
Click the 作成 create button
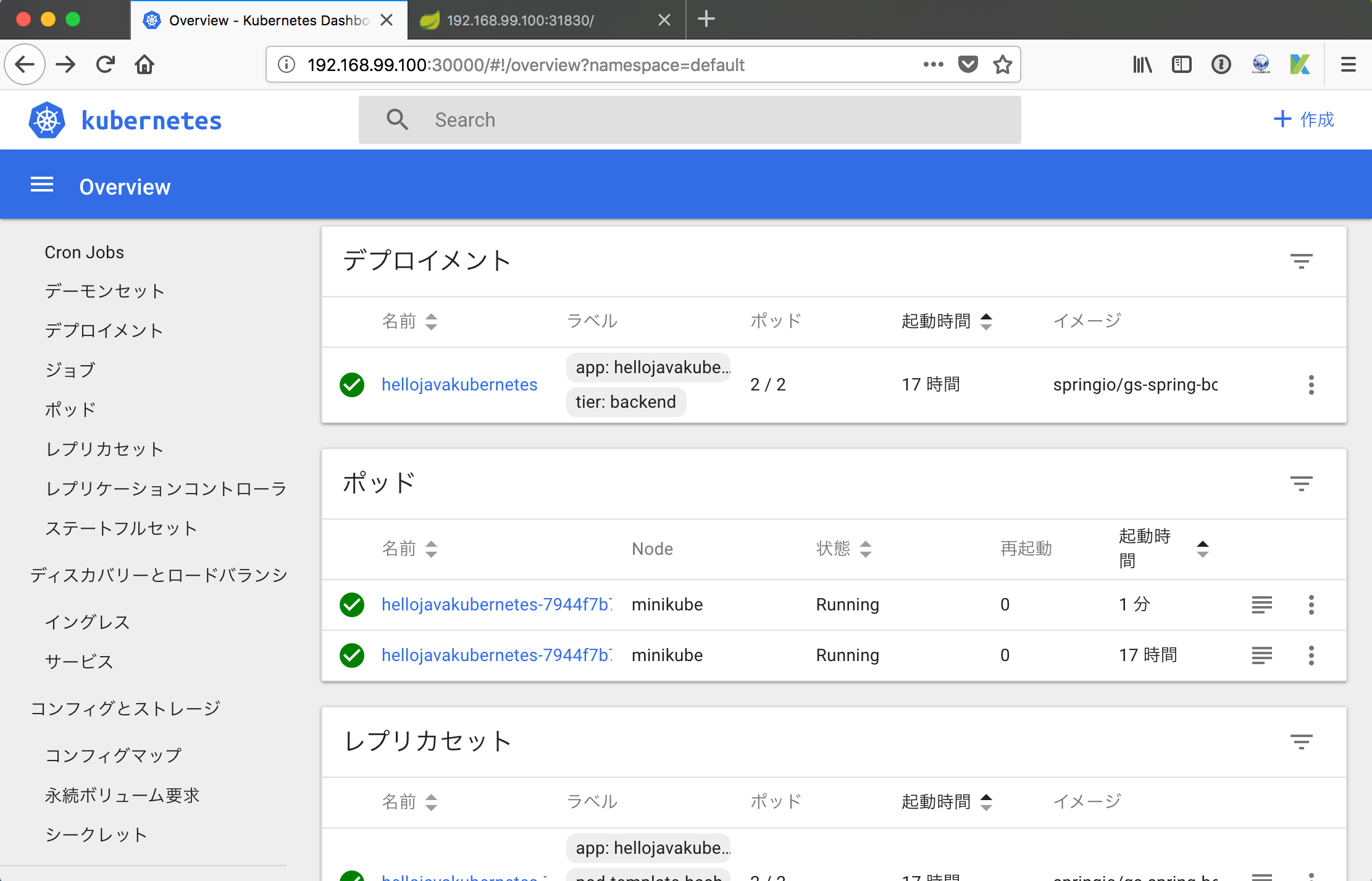click(x=1303, y=119)
